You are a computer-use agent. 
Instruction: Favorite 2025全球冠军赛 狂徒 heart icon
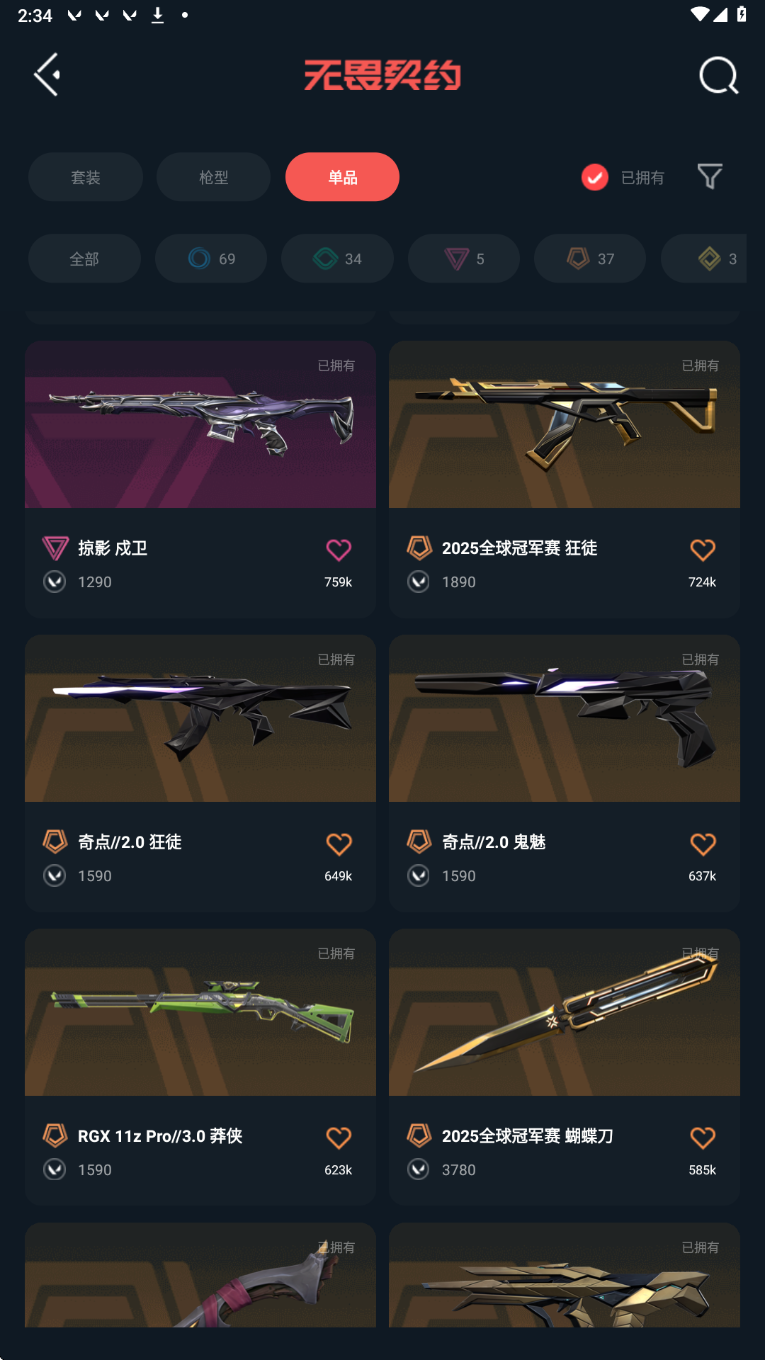click(x=703, y=549)
